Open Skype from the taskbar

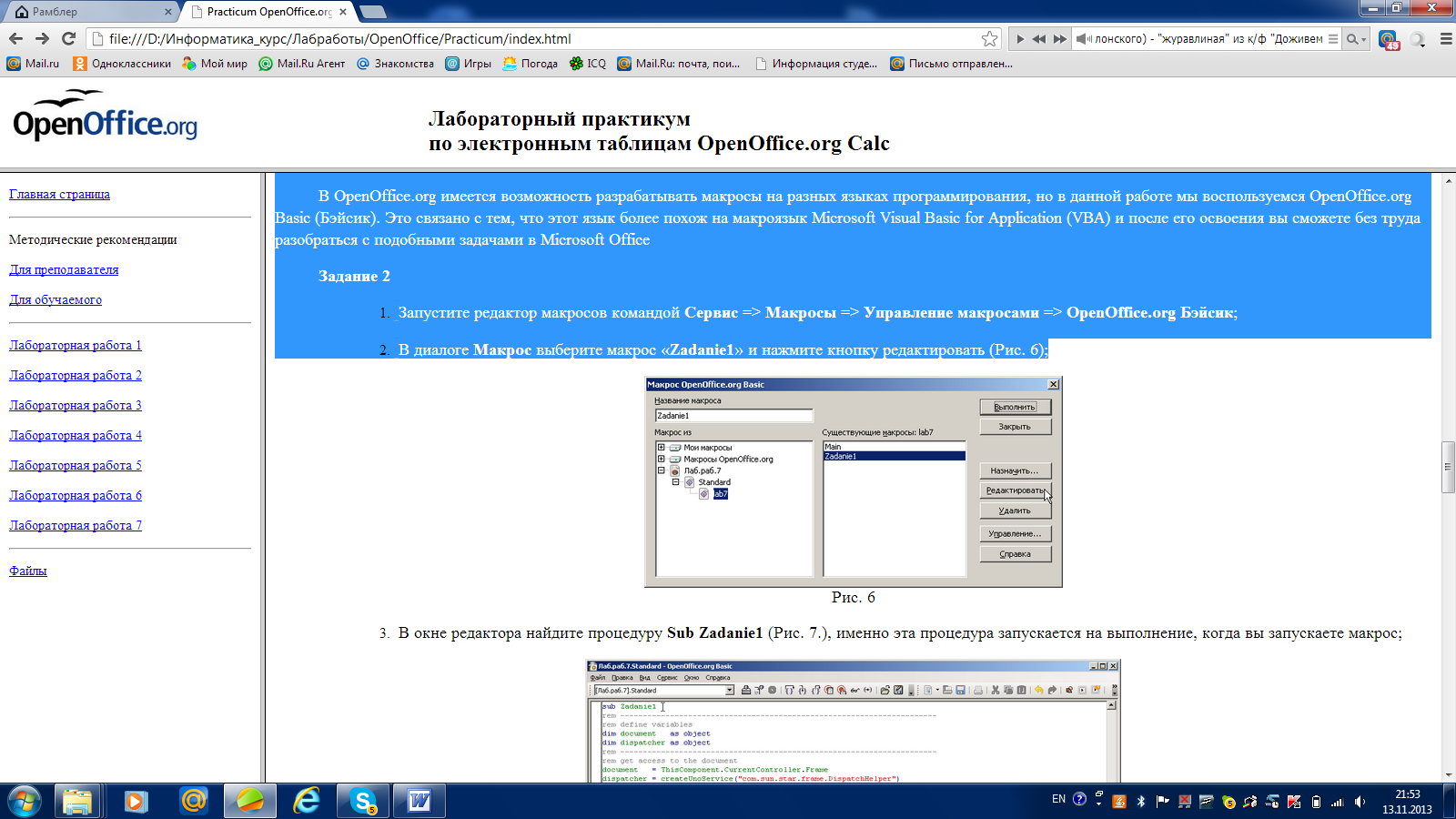[x=363, y=801]
